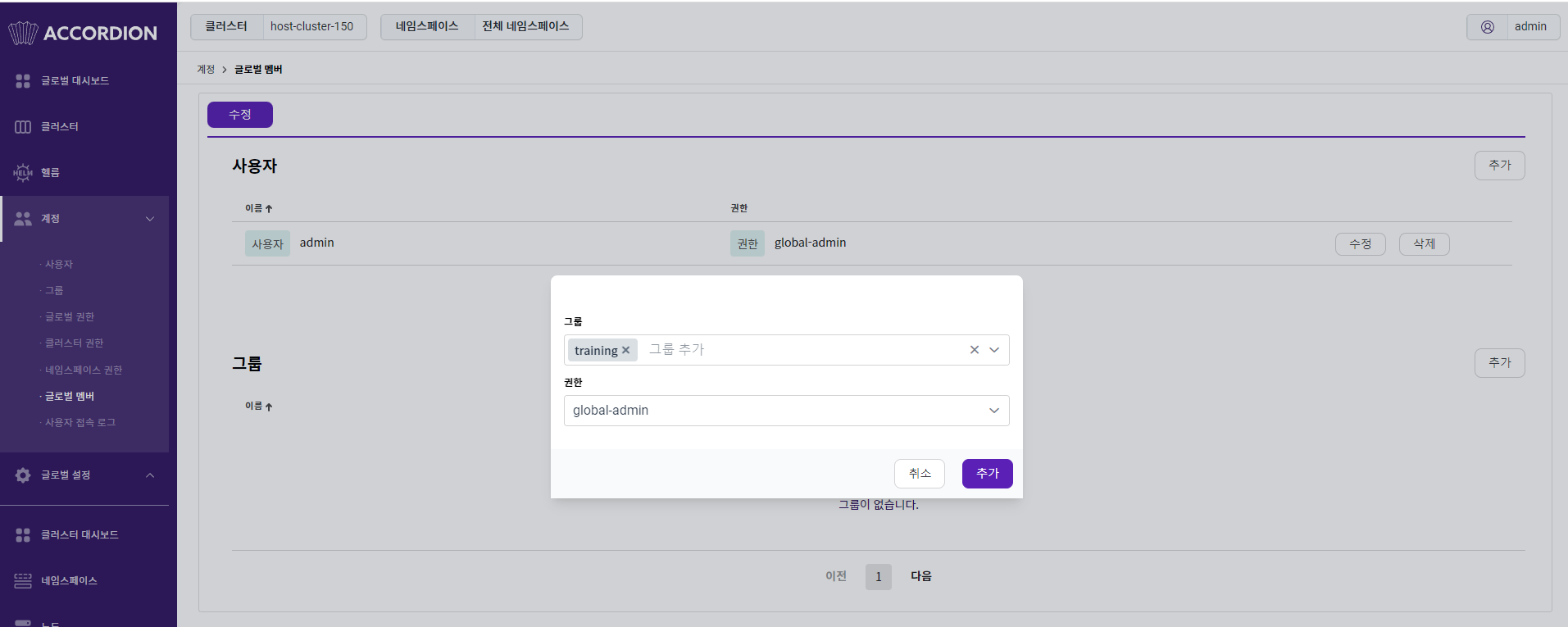Viewport: 1568px width, 627px height.
Task: Select 글로벌 멤버 submenu item
Action: (70, 396)
